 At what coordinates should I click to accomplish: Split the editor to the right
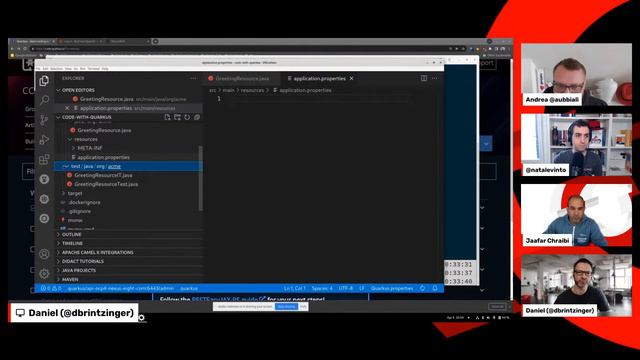point(424,78)
